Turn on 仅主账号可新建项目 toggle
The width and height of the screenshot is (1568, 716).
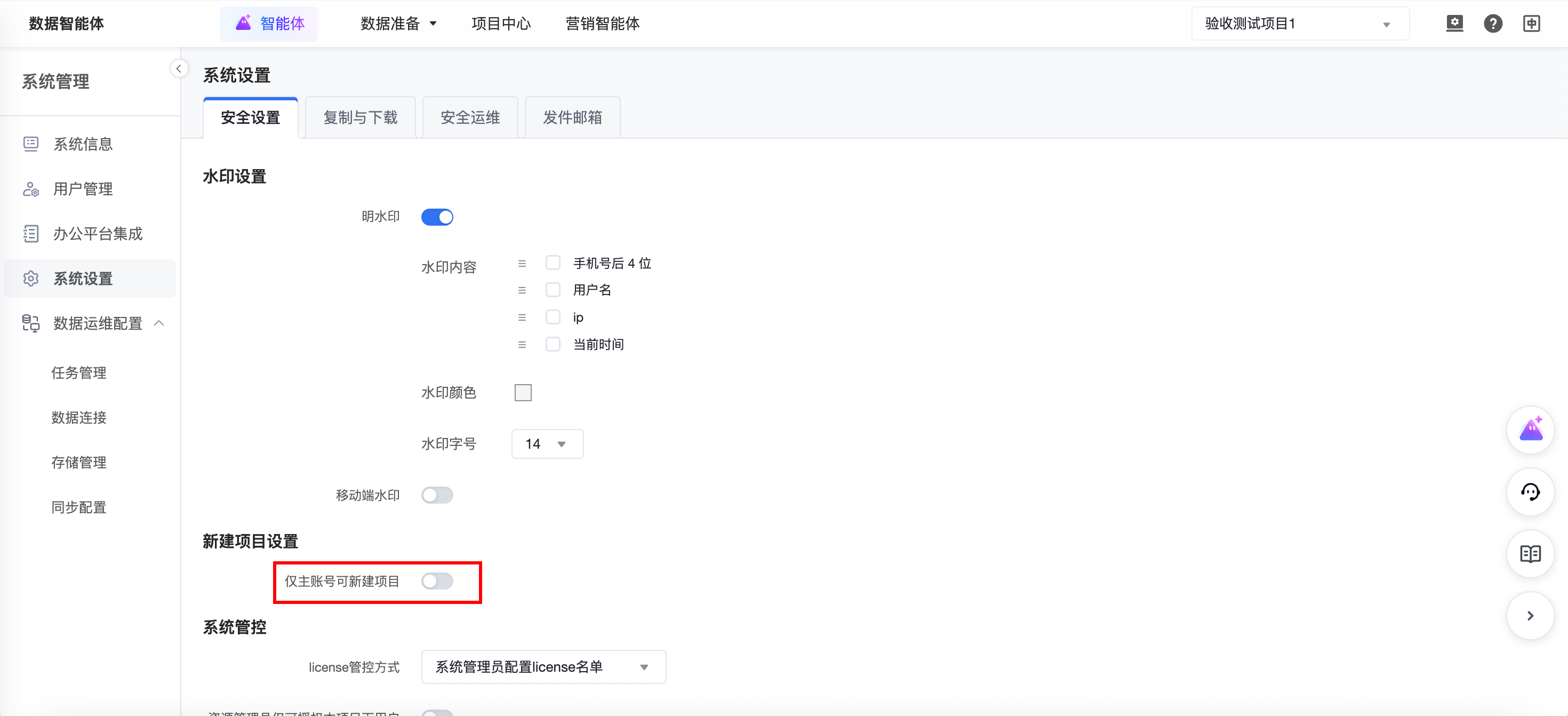point(437,582)
